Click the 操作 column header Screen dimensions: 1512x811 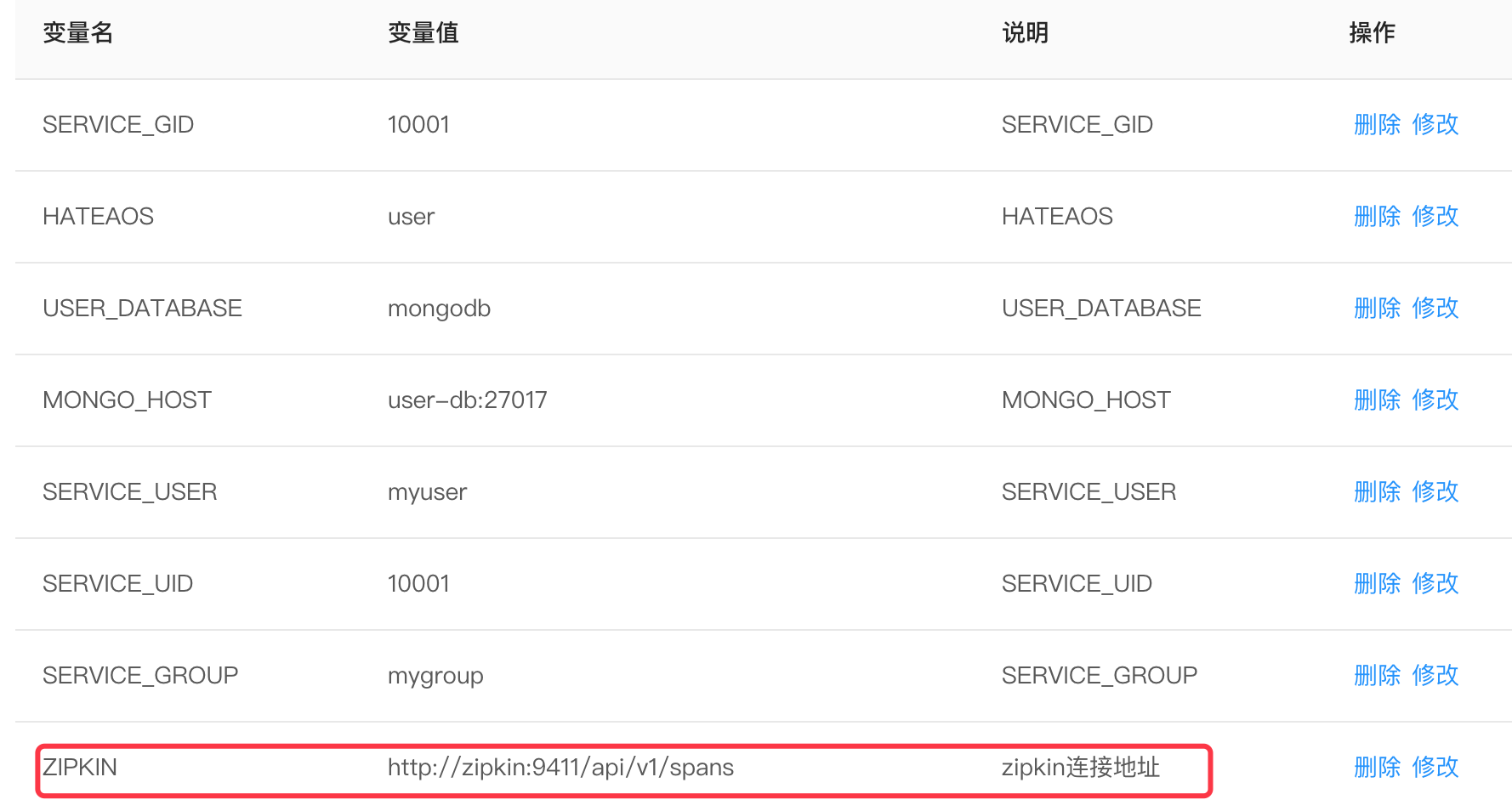pos(1373,33)
